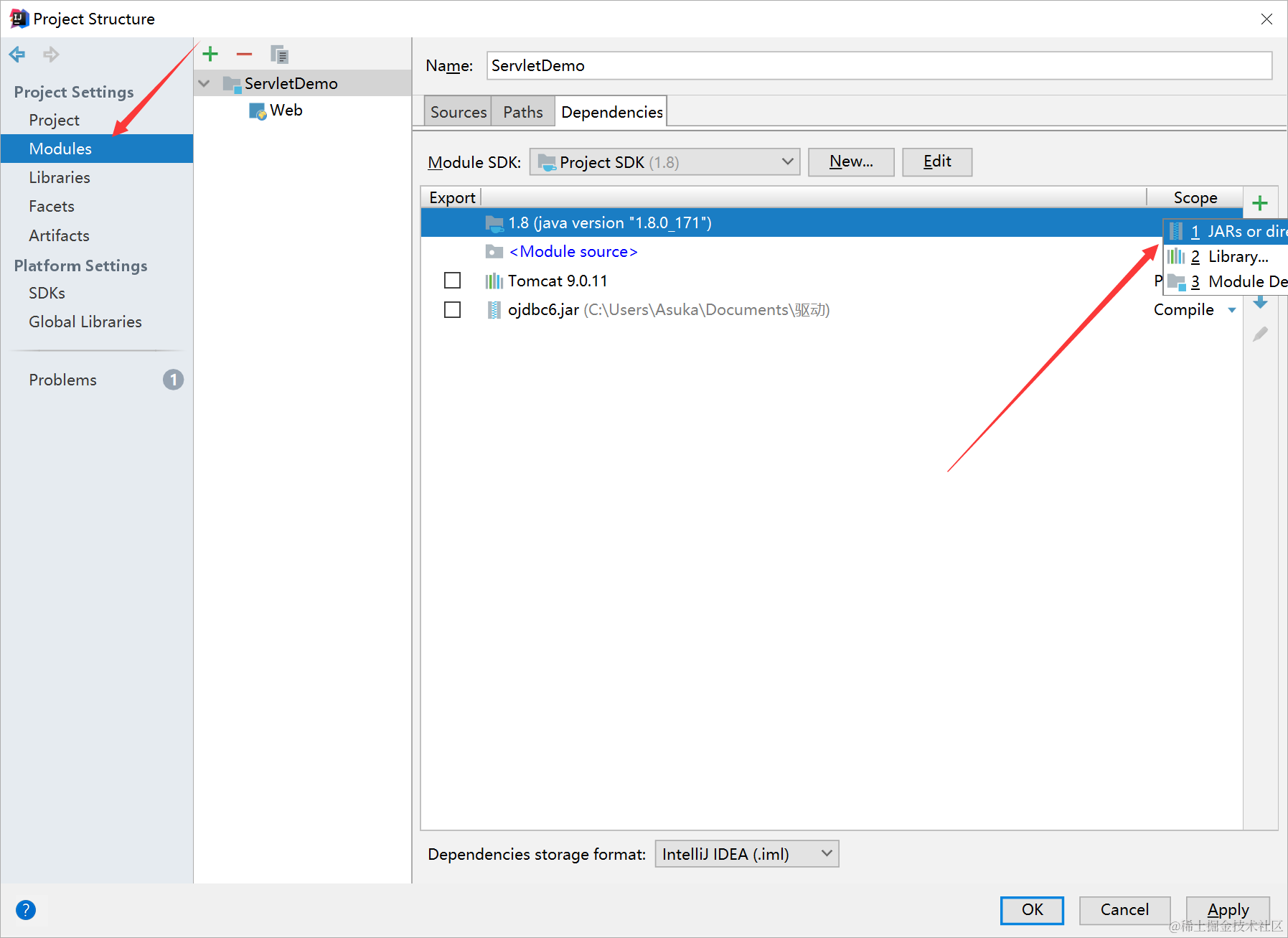Remove selected module with red minus
Image resolution: width=1288 pixels, height=938 pixels.
tap(244, 54)
